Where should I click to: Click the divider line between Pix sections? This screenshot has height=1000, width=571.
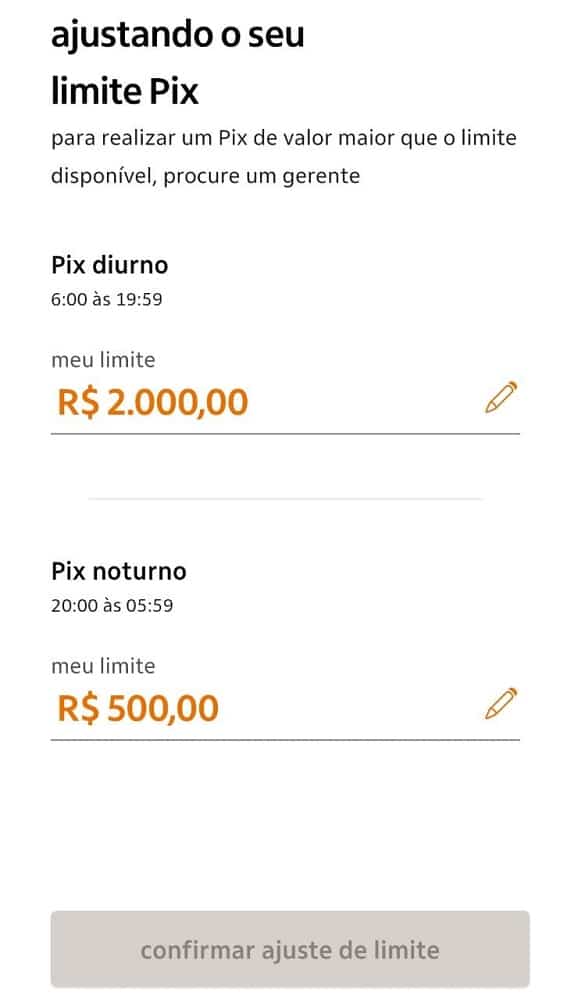285,499
